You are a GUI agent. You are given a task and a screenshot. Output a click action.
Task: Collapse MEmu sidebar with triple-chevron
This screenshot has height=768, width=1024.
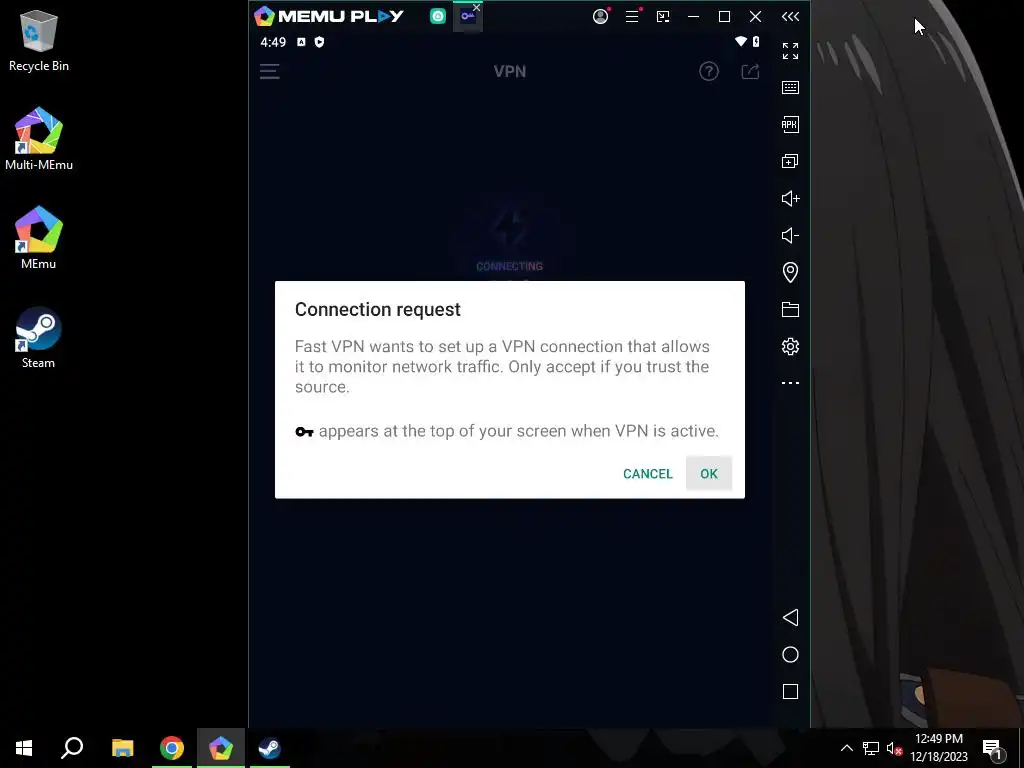(790, 16)
